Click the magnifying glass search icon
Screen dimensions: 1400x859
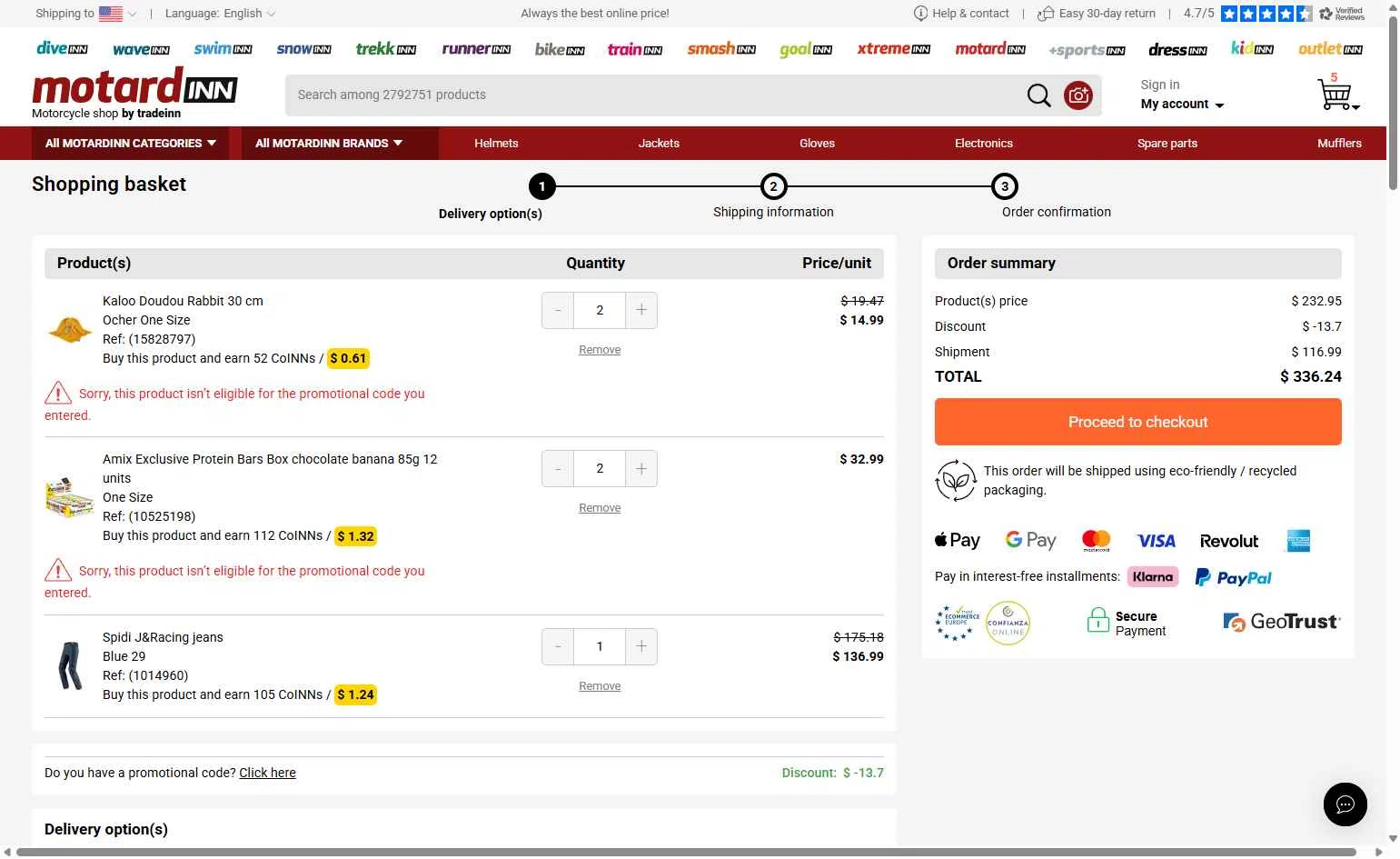point(1038,95)
